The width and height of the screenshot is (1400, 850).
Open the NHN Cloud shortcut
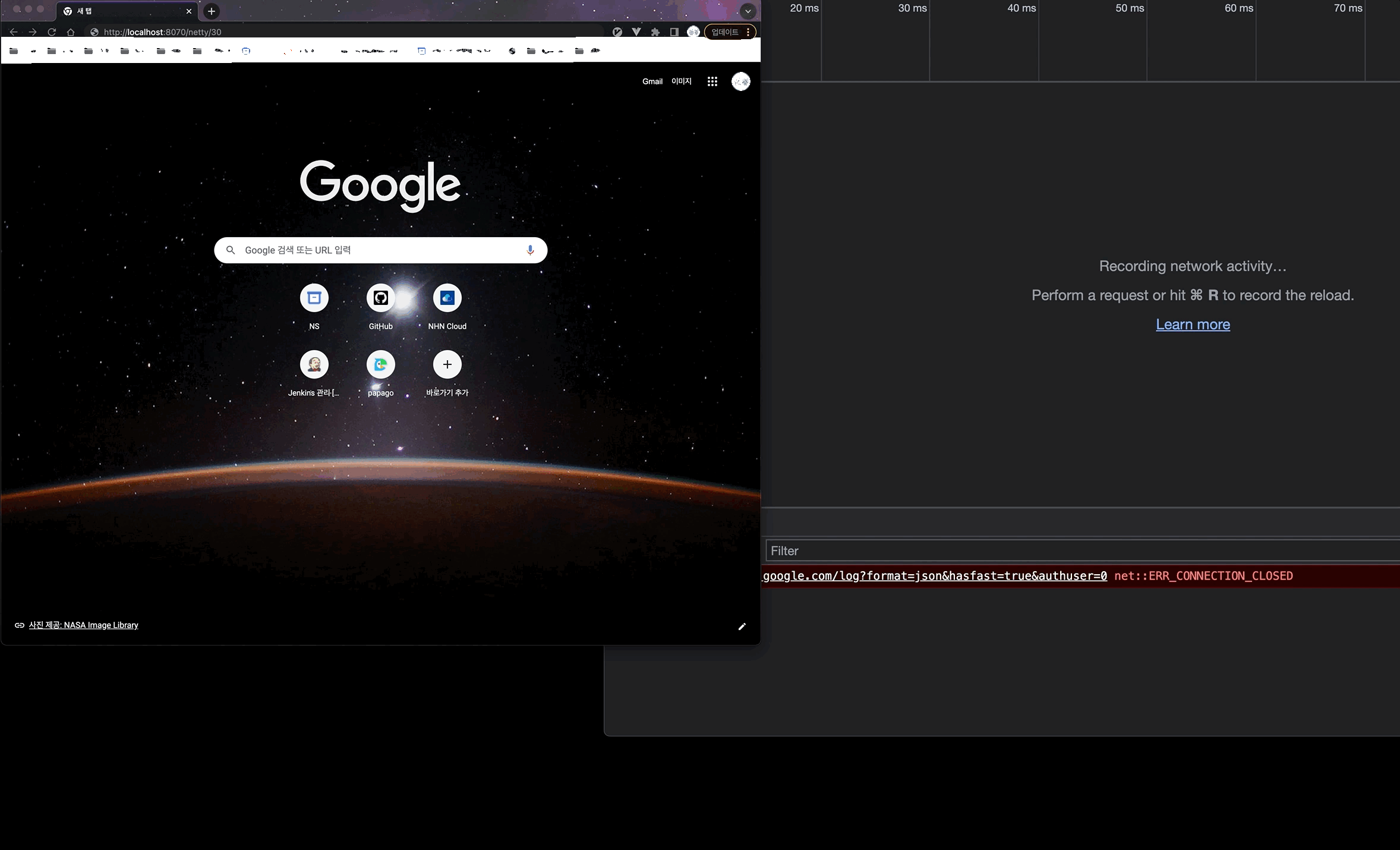(447, 298)
